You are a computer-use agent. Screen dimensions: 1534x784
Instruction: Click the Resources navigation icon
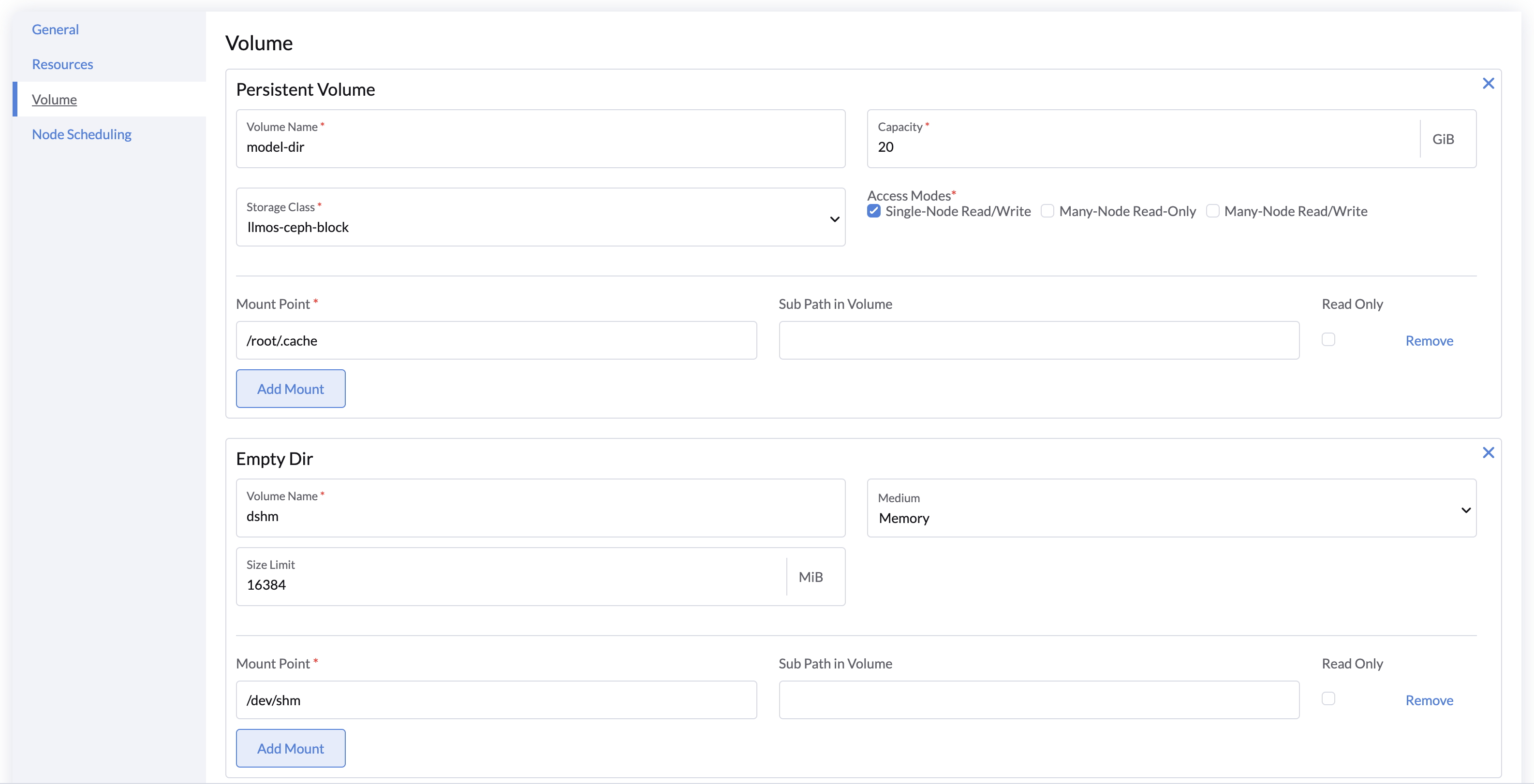(x=62, y=64)
